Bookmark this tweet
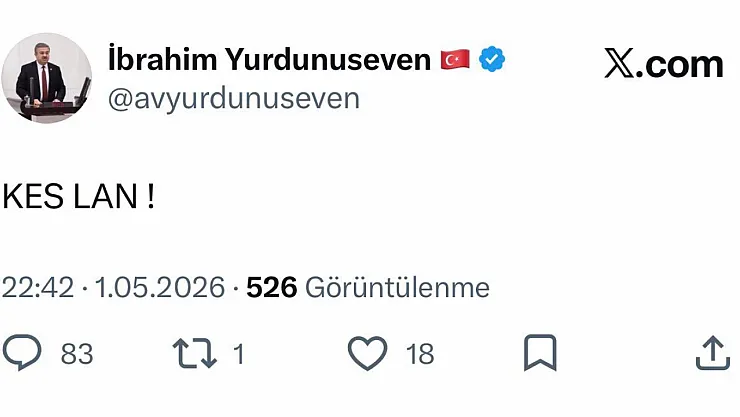The image size is (740, 417). 540,353
